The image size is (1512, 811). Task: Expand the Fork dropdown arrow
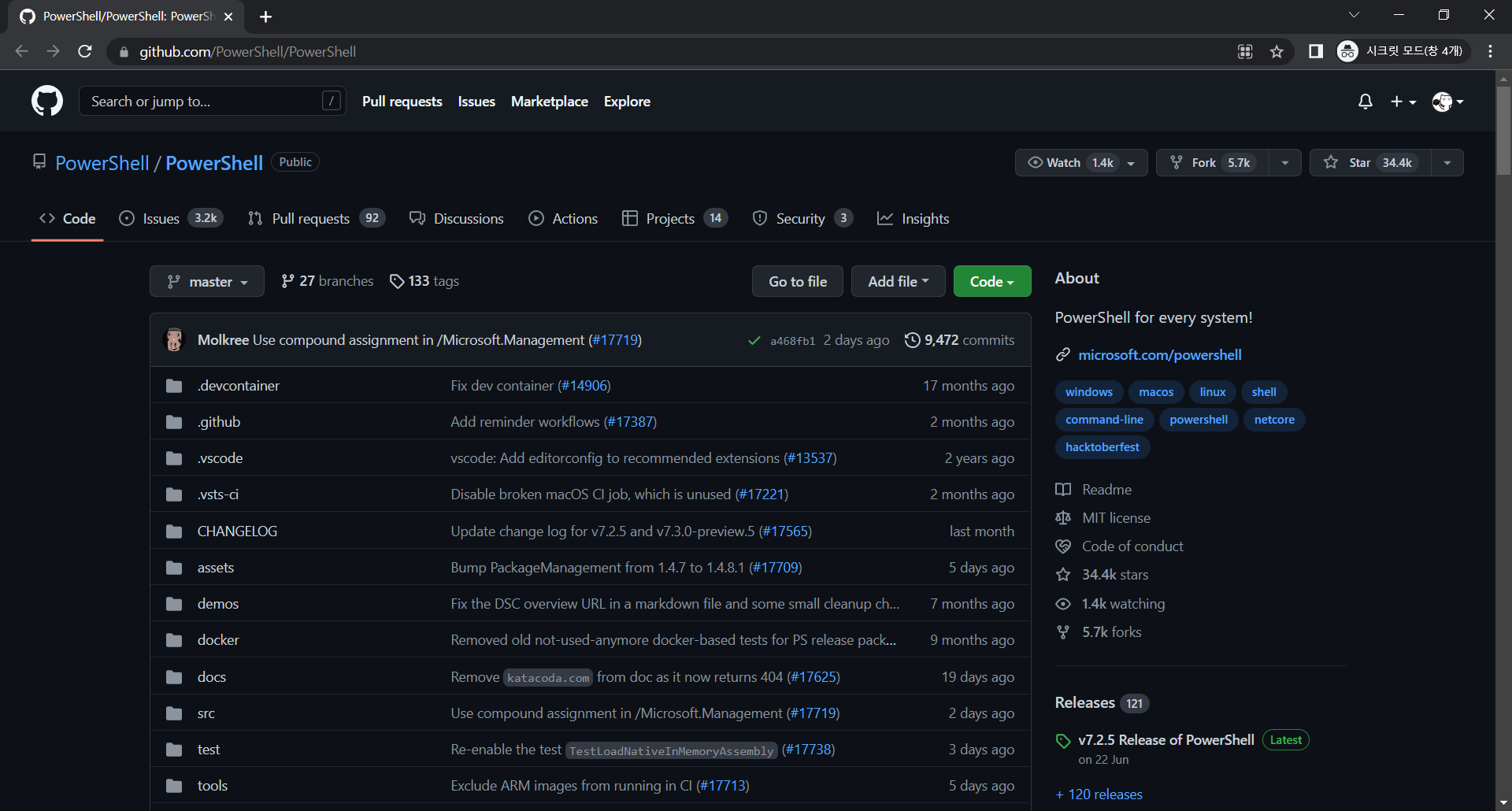tap(1285, 163)
